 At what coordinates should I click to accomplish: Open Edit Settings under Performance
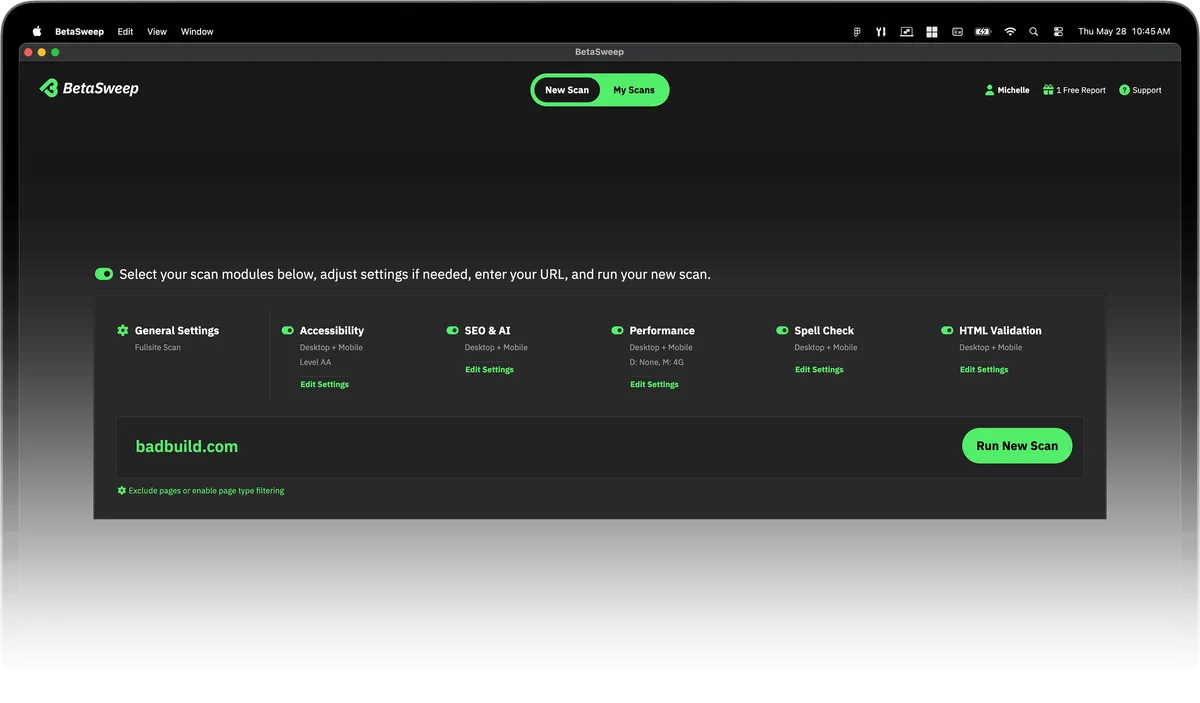[x=655, y=385]
